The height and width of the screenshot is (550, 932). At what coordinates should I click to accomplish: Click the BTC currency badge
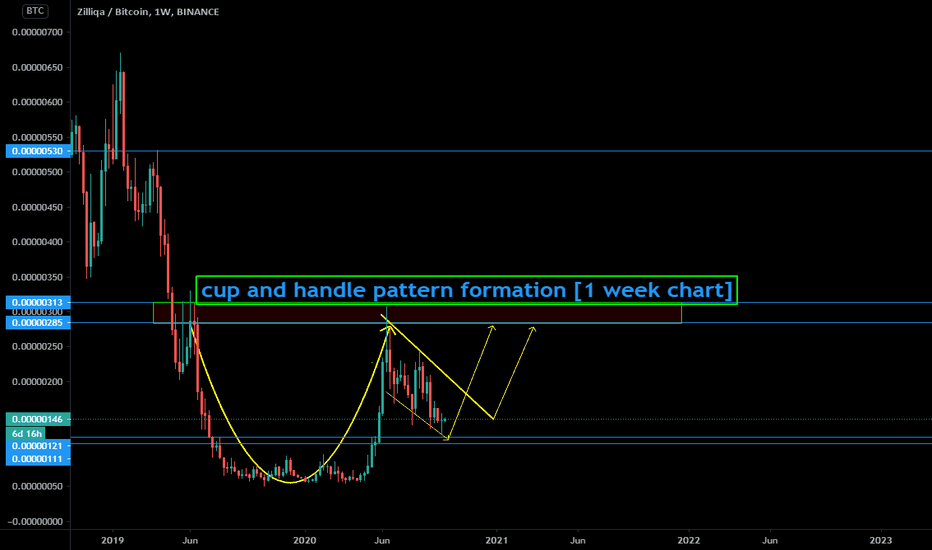pos(35,11)
